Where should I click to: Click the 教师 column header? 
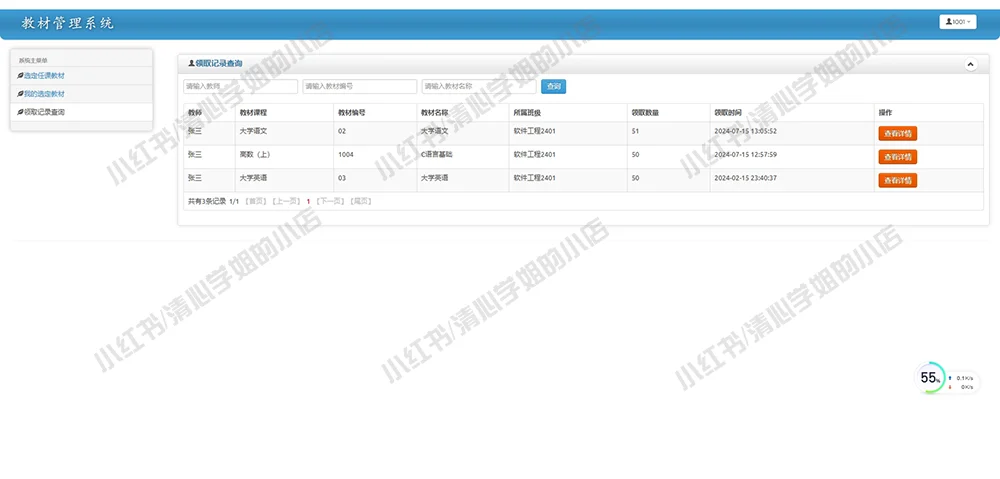point(195,112)
